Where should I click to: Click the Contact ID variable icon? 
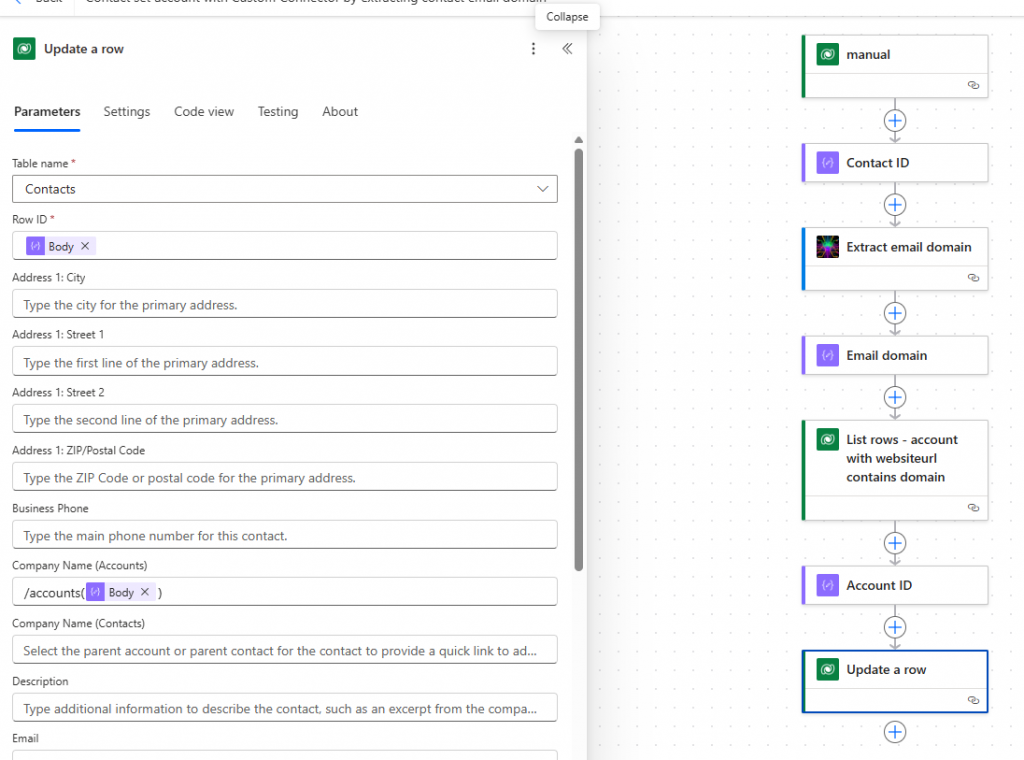pos(827,163)
